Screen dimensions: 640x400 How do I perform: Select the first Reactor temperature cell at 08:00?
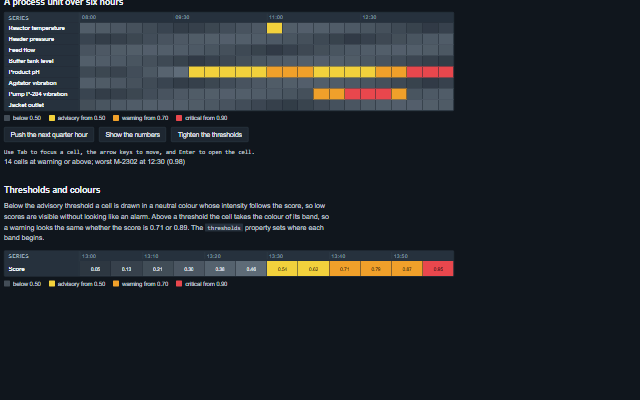(87, 28)
